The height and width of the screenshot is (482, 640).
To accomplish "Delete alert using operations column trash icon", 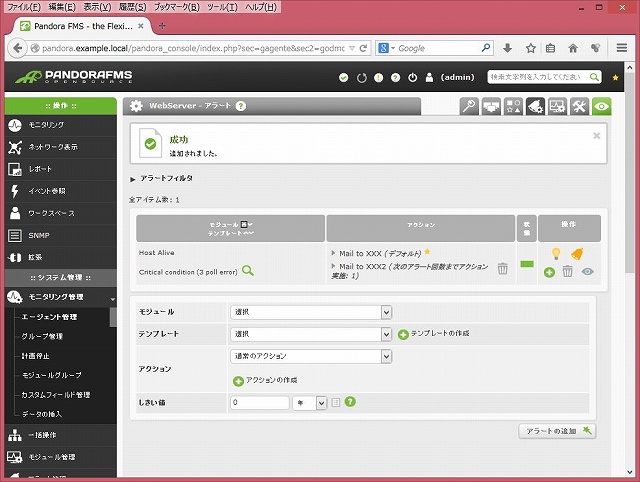I will tap(568, 271).
